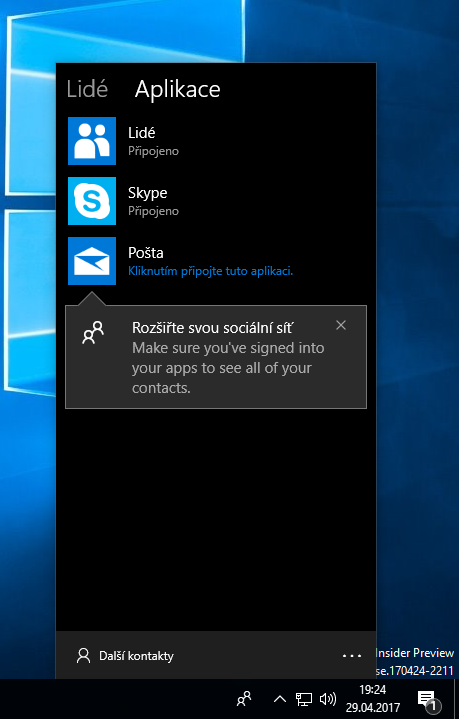Open the volume speaker icon in tray
This screenshot has height=719, width=459.
(328, 699)
